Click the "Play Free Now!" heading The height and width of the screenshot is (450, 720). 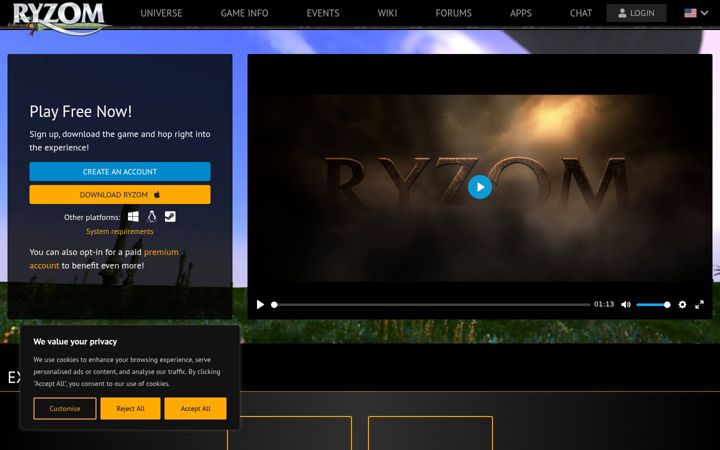(81, 112)
